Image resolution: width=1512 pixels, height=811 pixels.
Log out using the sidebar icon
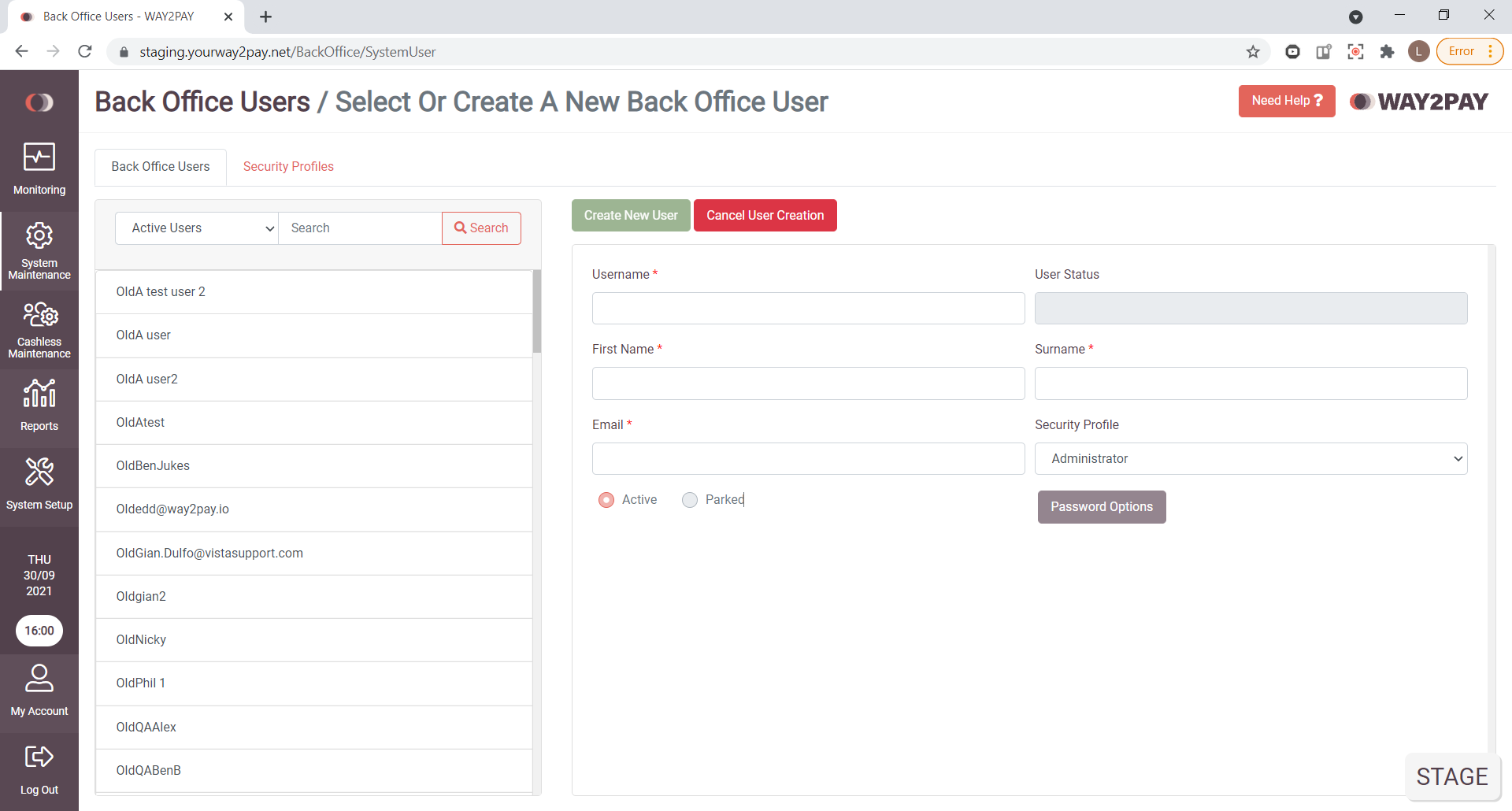39,768
